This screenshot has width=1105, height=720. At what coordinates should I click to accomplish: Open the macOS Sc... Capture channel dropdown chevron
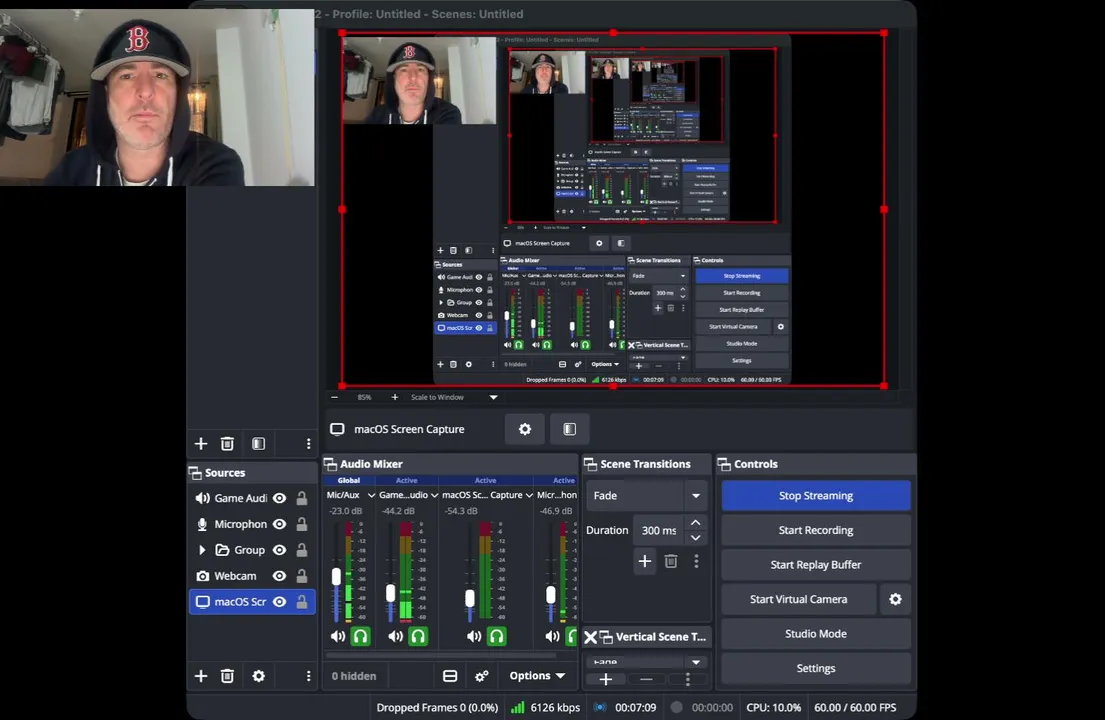529,495
